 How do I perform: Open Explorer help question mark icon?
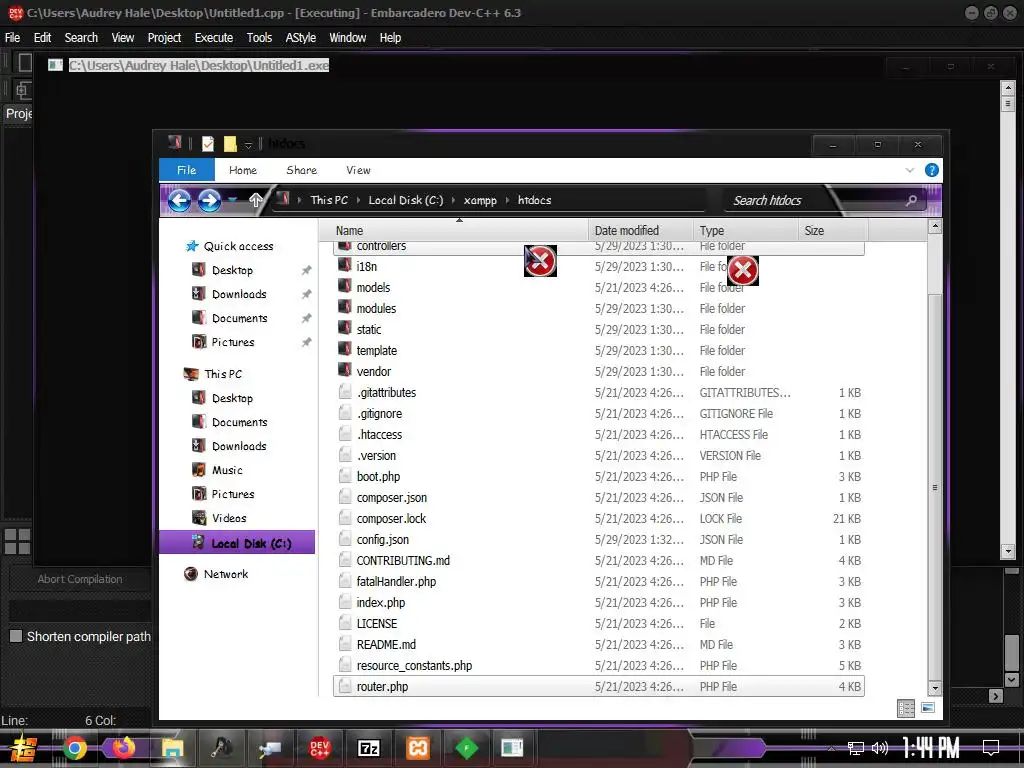coord(931,170)
